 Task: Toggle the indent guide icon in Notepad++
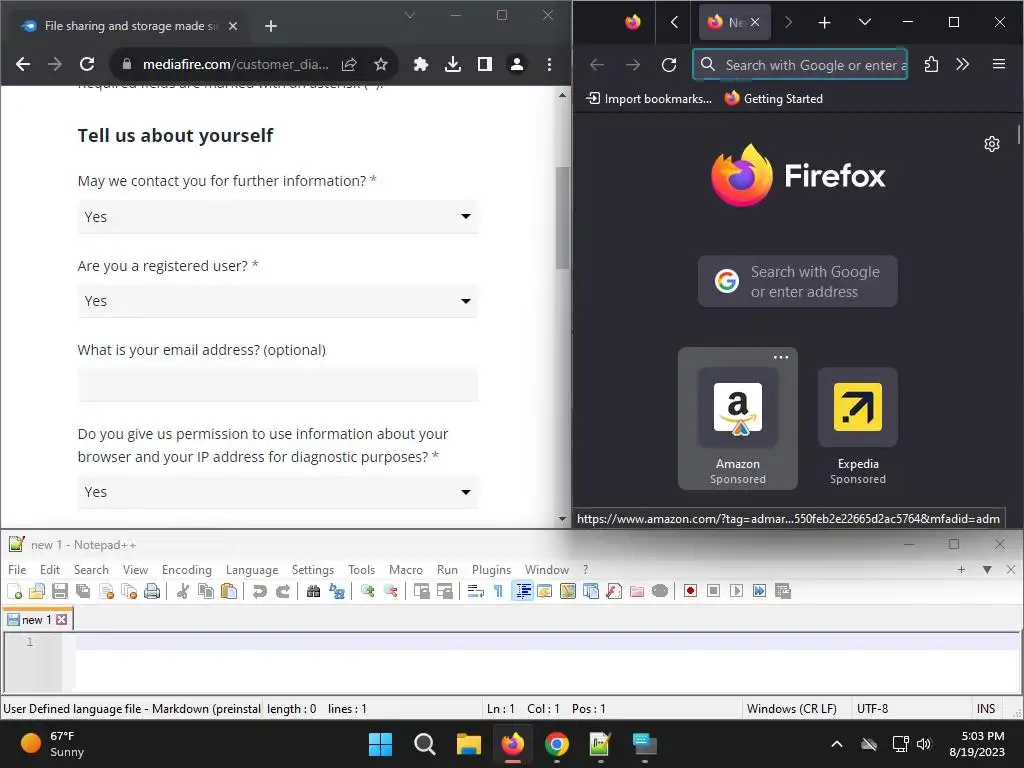522,591
